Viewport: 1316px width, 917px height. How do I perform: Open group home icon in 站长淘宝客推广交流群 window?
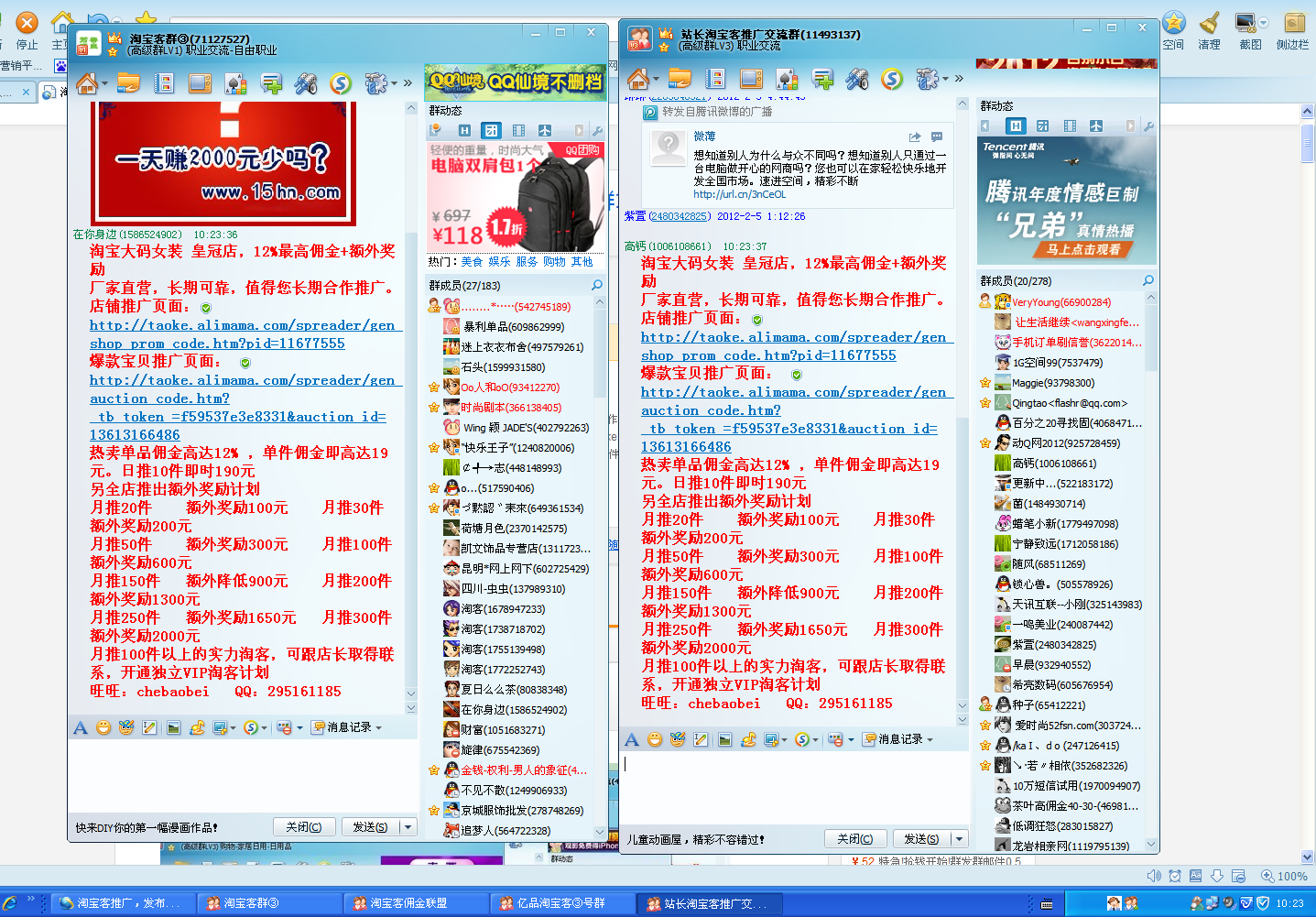coord(638,79)
